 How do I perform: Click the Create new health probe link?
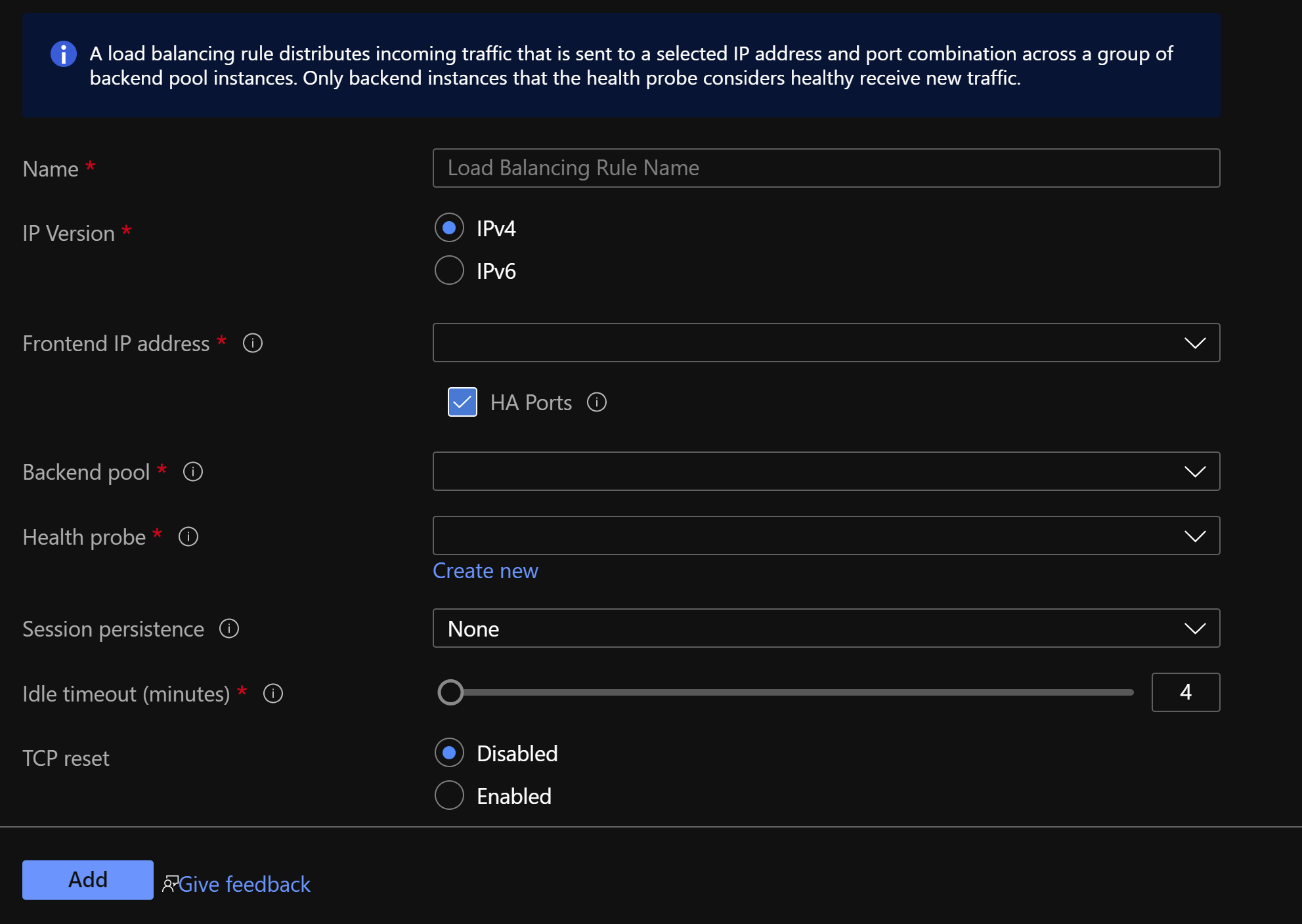(485, 570)
